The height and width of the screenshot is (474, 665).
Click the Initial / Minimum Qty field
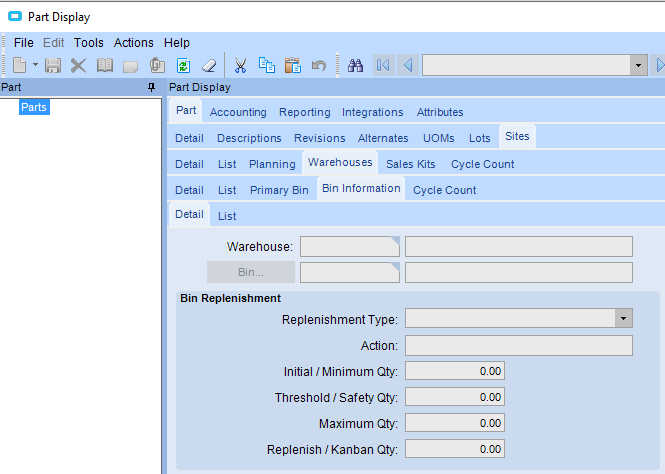coord(455,371)
